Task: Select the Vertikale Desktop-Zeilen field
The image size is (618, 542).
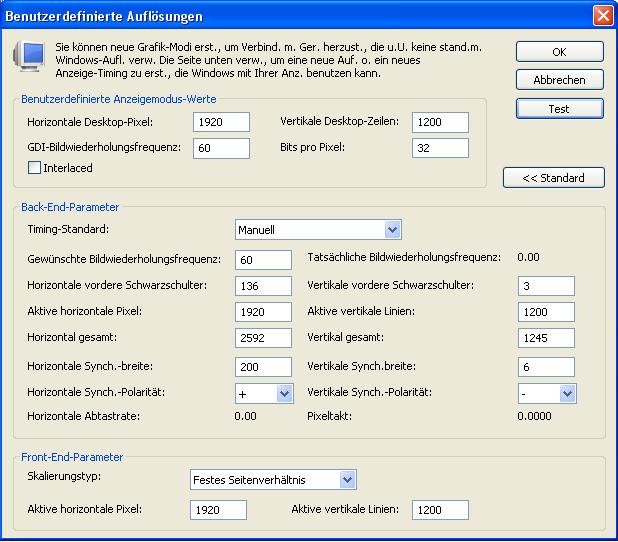Action: click(x=440, y=122)
